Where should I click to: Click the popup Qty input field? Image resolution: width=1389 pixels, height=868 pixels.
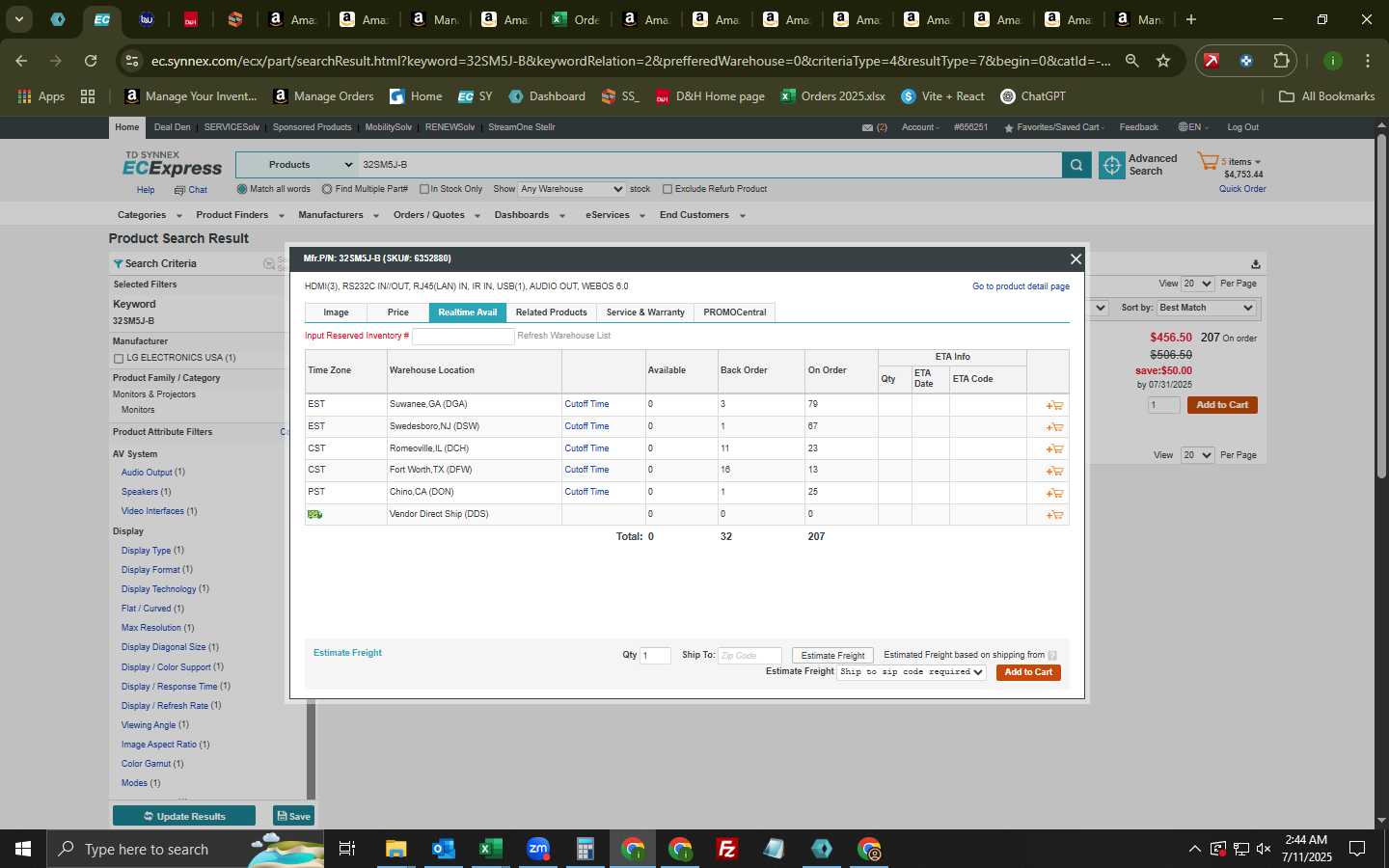tap(656, 656)
